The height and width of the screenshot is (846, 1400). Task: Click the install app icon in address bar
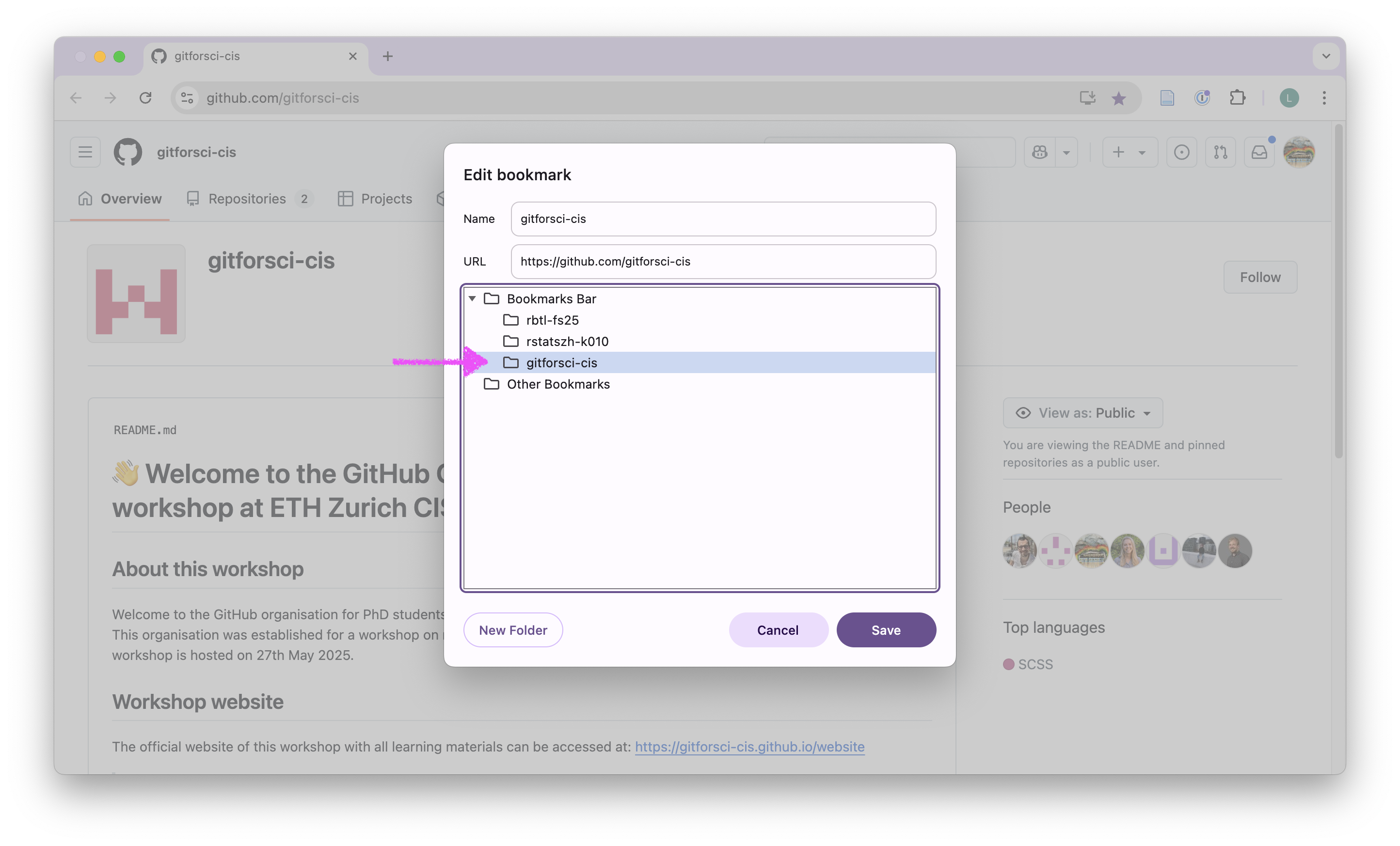pyautogui.click(x=1087, y=98)
